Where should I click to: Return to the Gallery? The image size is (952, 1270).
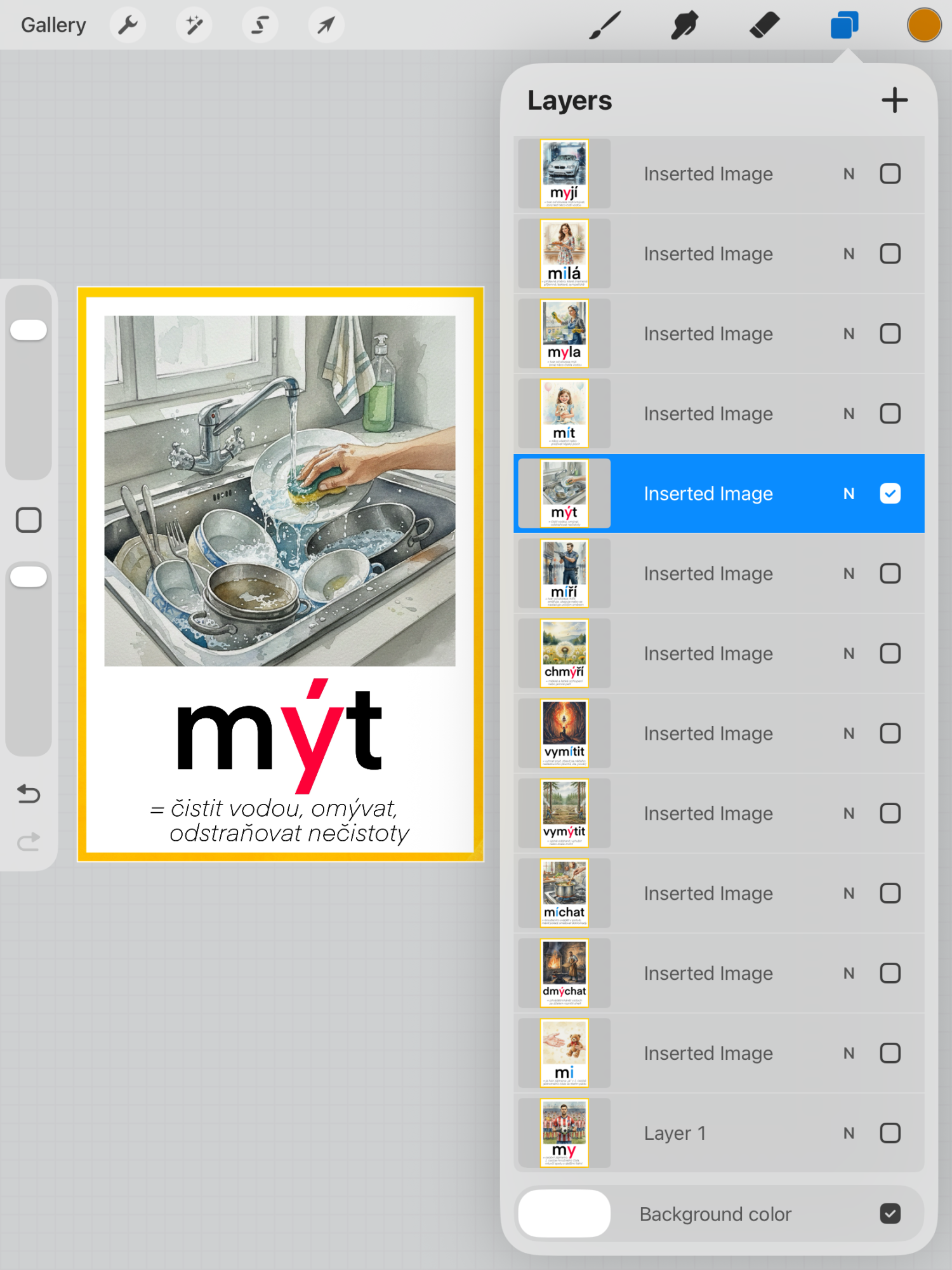coord(53,25)
